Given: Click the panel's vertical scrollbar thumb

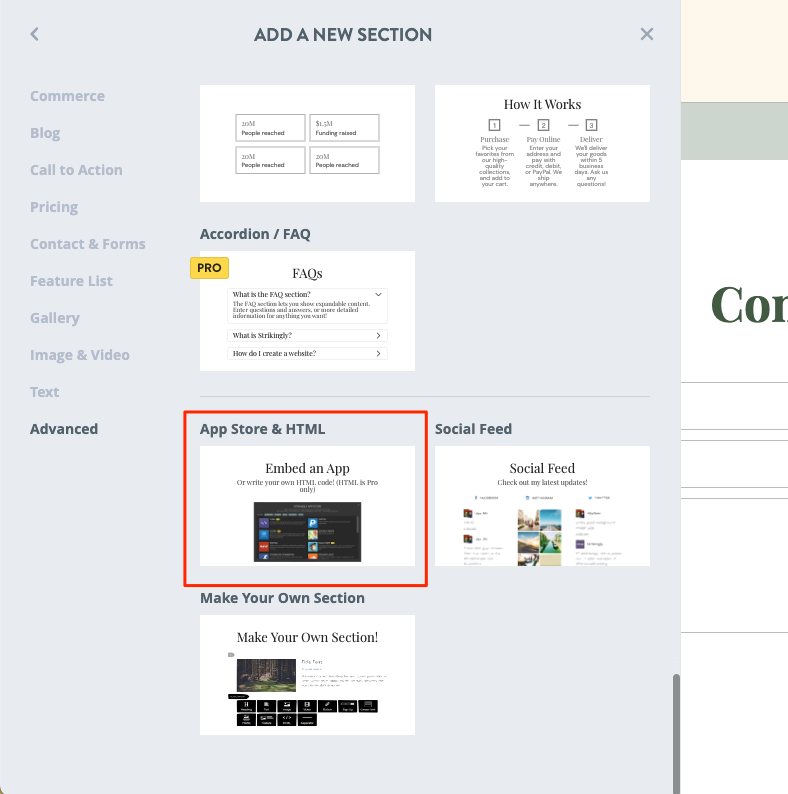Looking at the screenshot, I should (676, 734).
